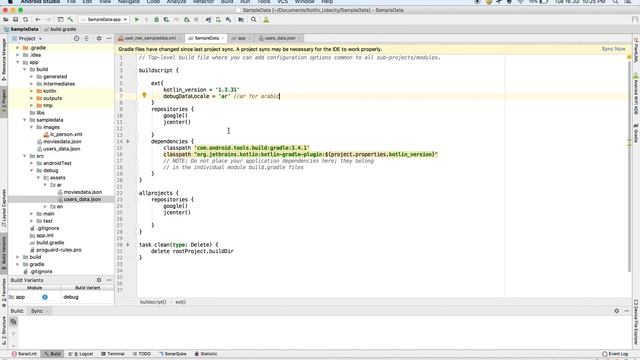Start debugging with the green bug icon
Viewport: 640px width, 360px height.
156,19
